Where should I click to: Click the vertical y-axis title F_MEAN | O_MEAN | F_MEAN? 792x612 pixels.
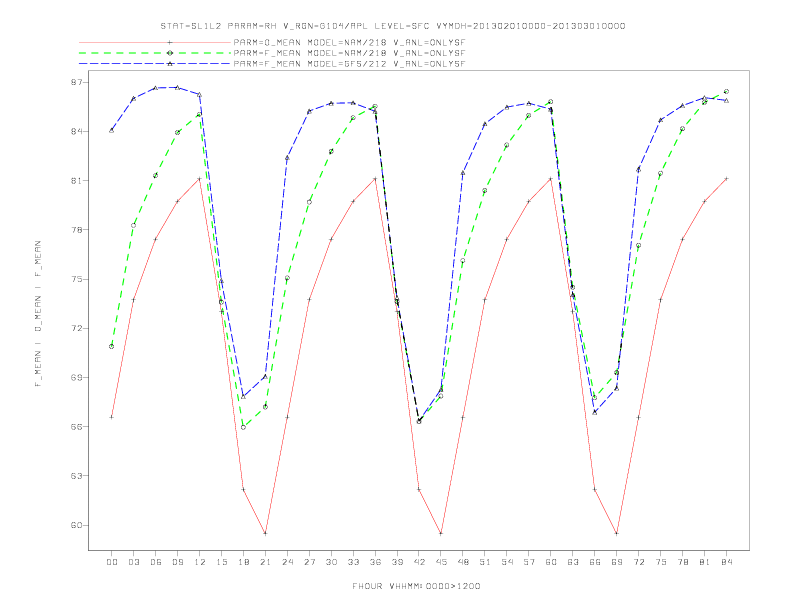(x=38, y=314)
